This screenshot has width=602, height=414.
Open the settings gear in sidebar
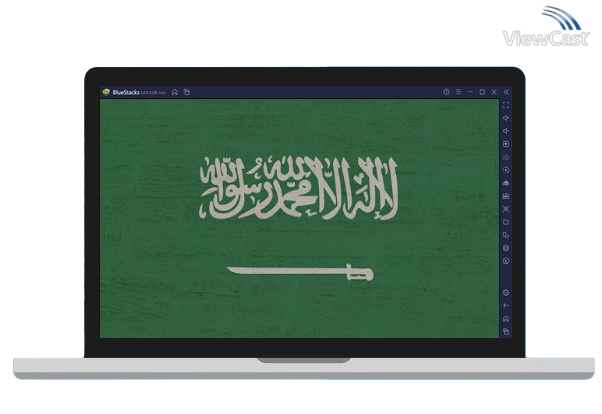[506, 293]
